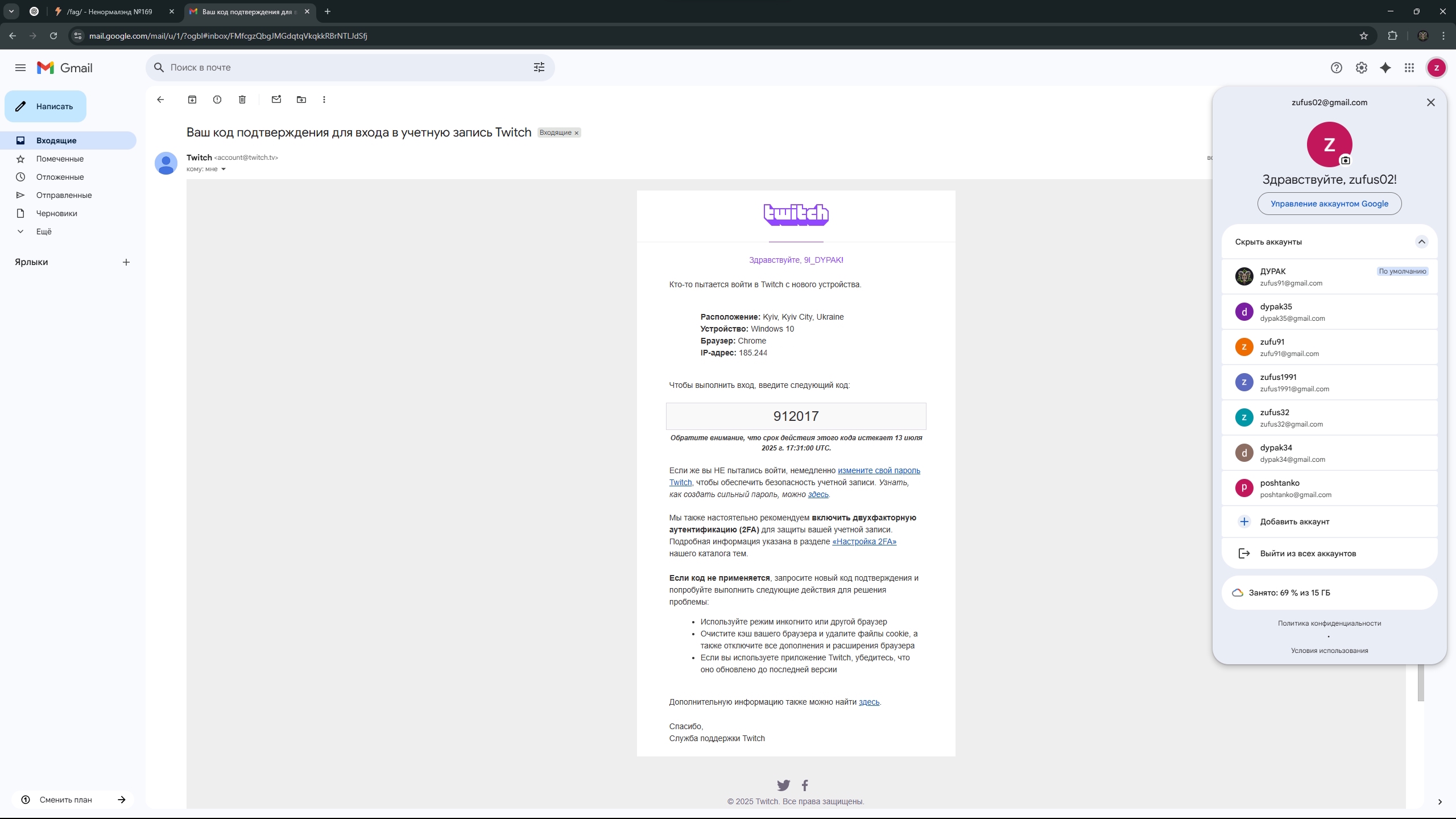The width and height of the screenshot is (1456, 819).
Task: Create a new label plus icon
Action: click(x=126, y=262)
